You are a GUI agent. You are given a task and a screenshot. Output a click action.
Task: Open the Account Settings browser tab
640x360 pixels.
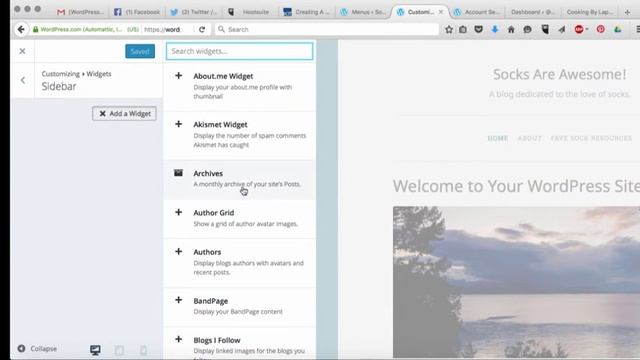pos(476,12)
